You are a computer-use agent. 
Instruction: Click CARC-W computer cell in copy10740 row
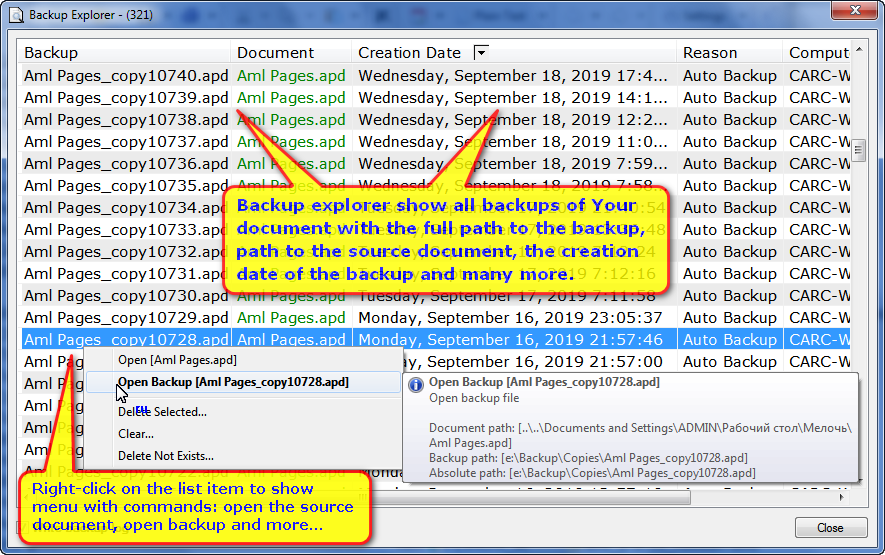click(x=818, y=76)
